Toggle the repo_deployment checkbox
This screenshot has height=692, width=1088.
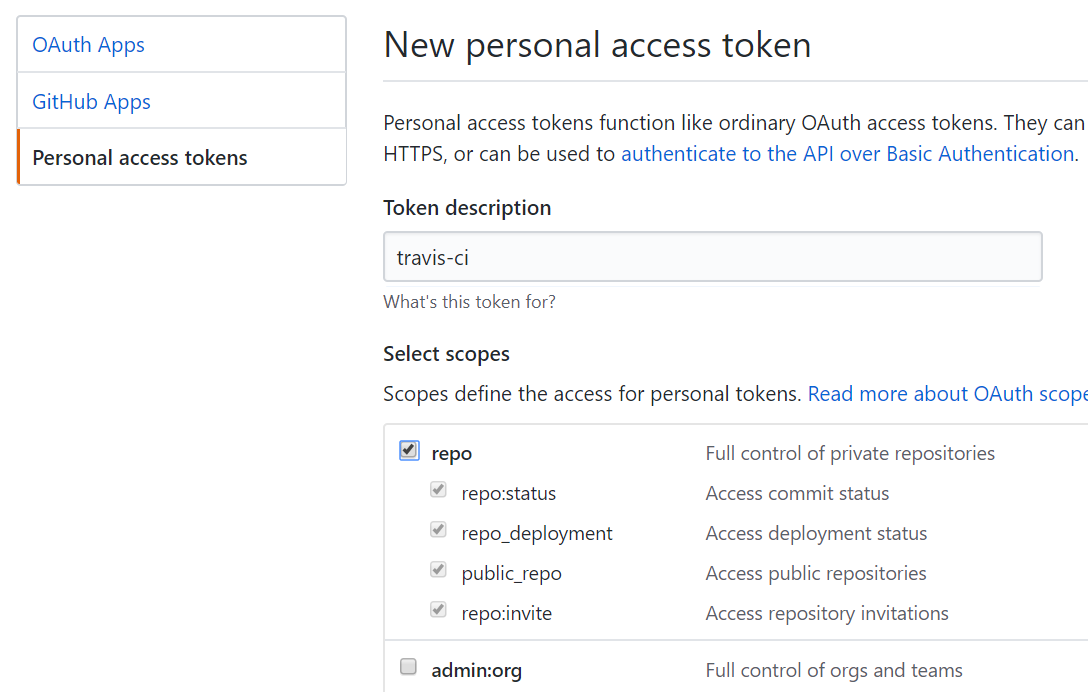tap(438, 530)
